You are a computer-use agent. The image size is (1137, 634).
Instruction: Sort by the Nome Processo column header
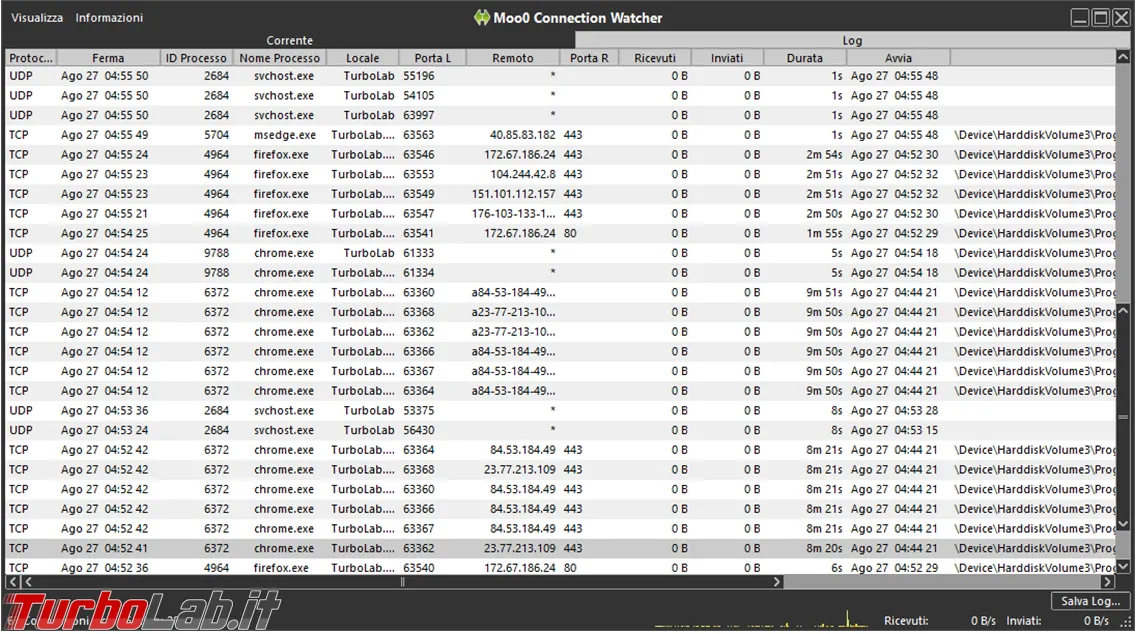coord(279,58)
